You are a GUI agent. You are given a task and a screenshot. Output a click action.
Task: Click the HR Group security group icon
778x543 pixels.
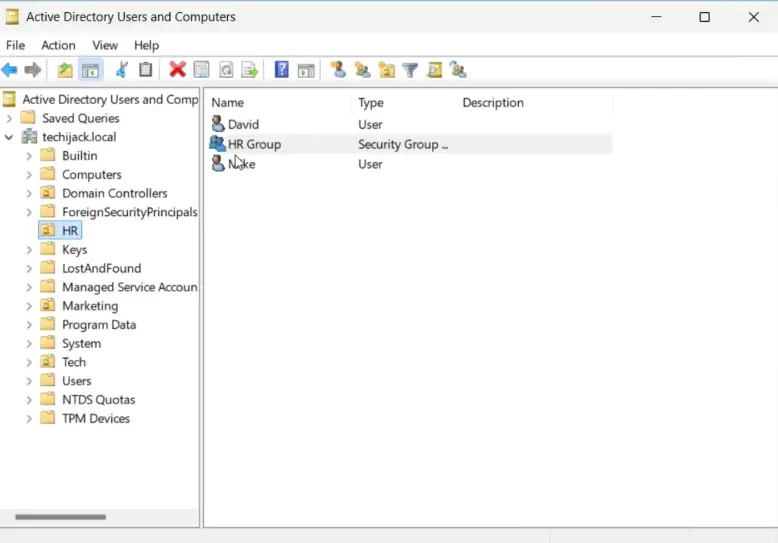pos(217,144)
